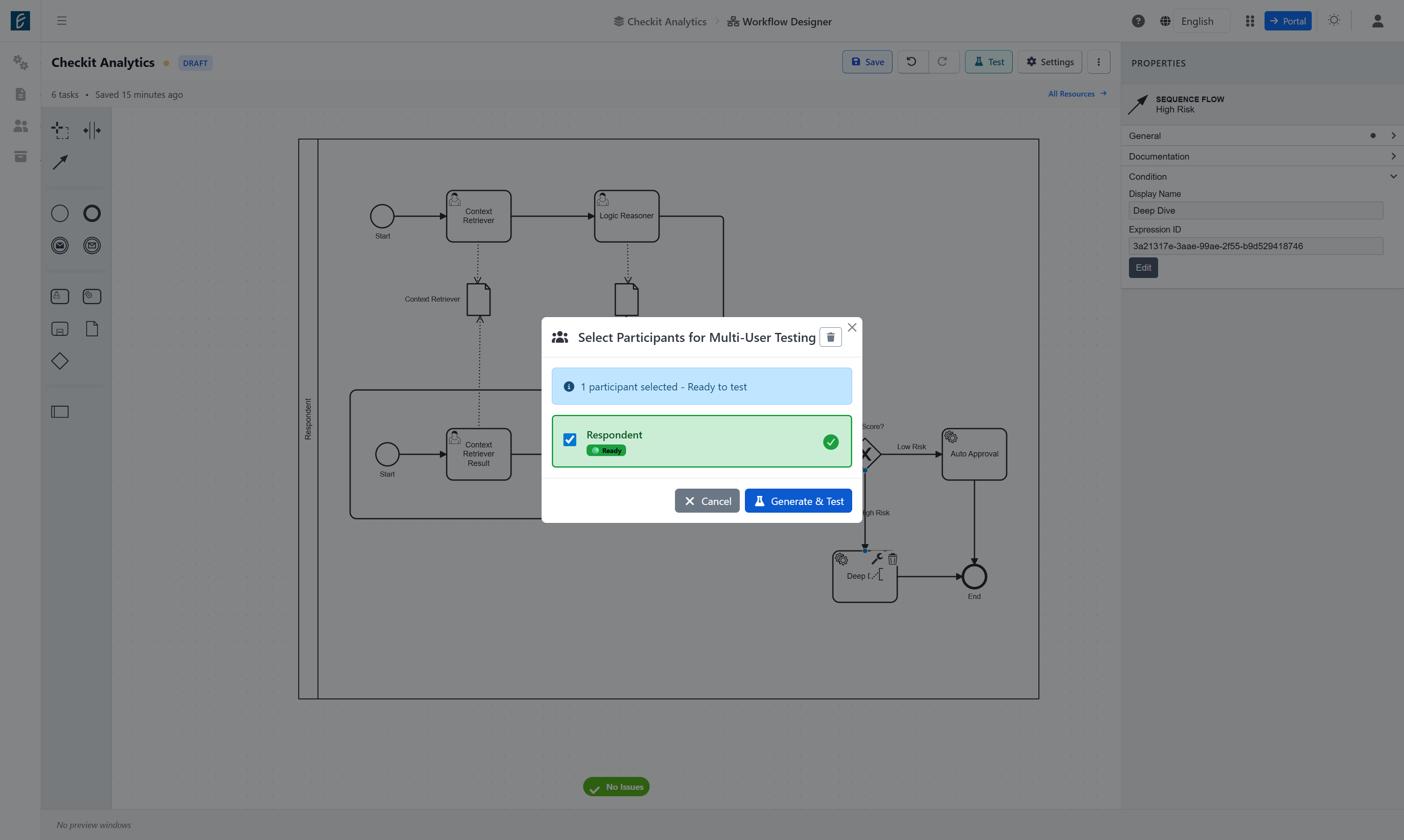Screen dimensions: 1404x840
Task: Open the help question-mark icon
Action: [1138, 21]
